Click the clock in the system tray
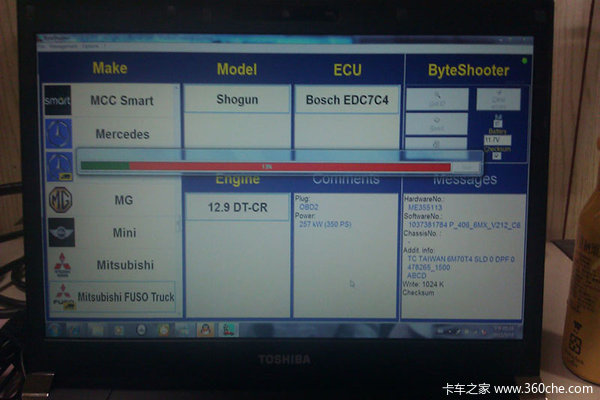Image resolution: width=600 pixels, height=400 pixels. pos(503,331)
